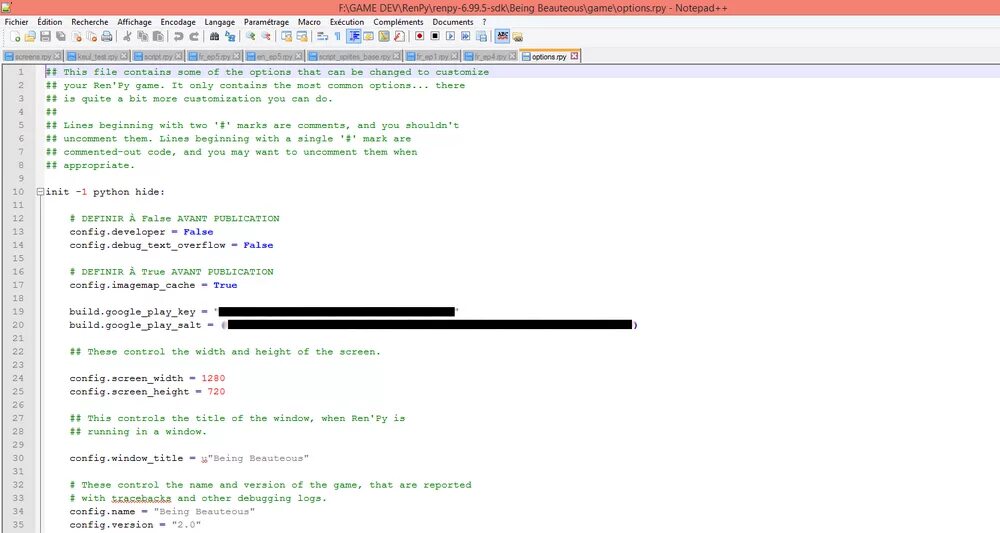Toggle show all characters pilcrow icon
1000x533 pixels.
point(337,36)
